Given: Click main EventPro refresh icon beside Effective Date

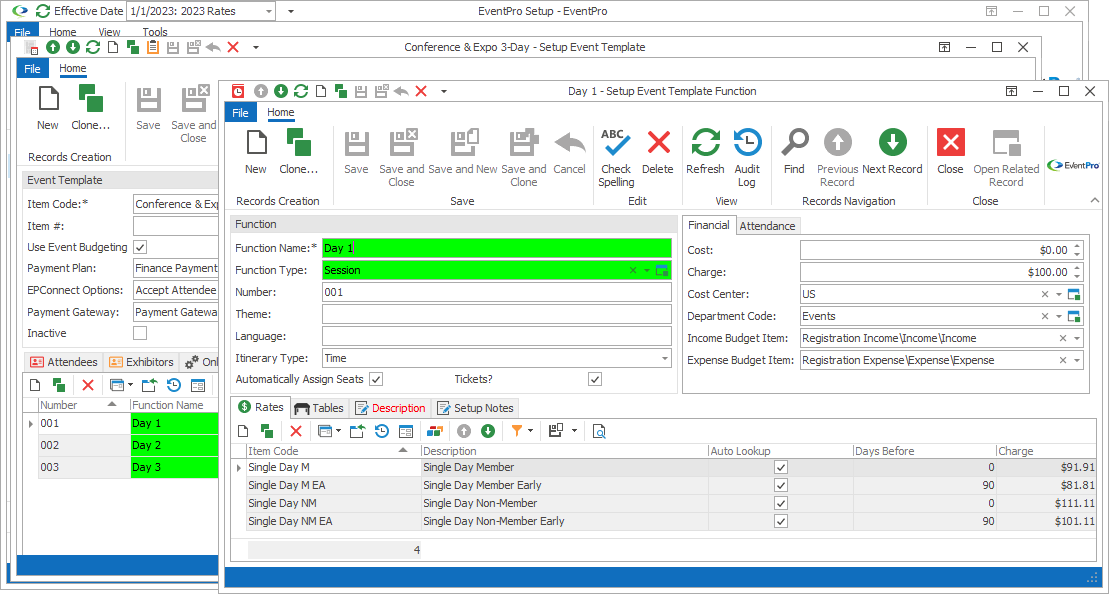Looking at the screenshot, I should tap(43, 11).
